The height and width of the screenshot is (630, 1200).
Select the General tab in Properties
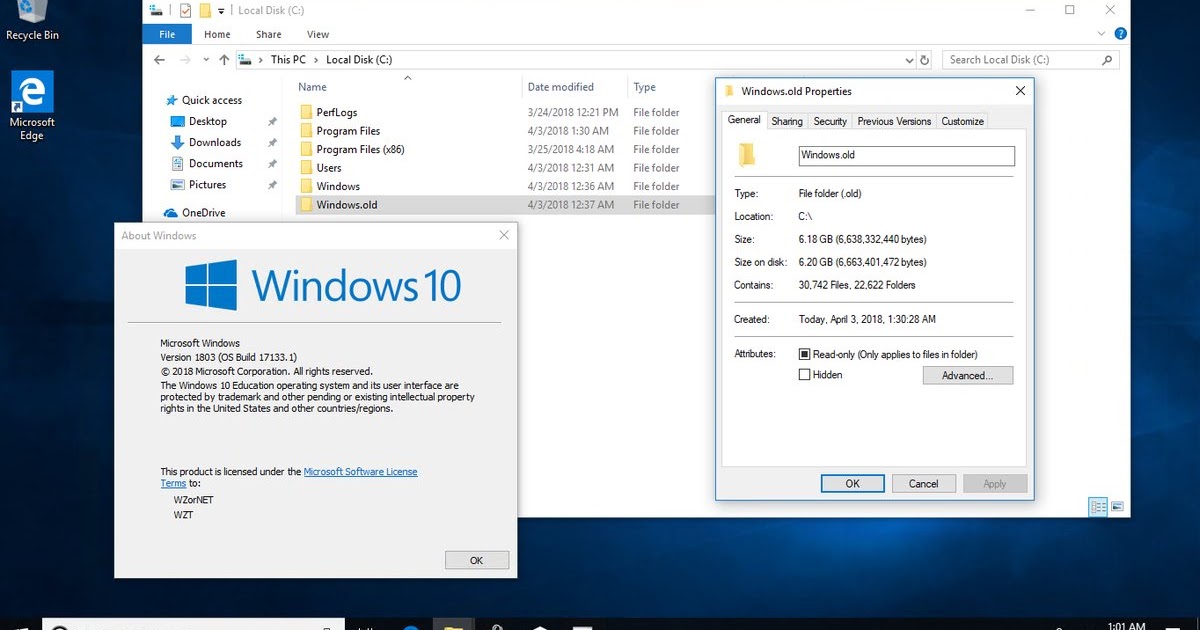(744, 120)
